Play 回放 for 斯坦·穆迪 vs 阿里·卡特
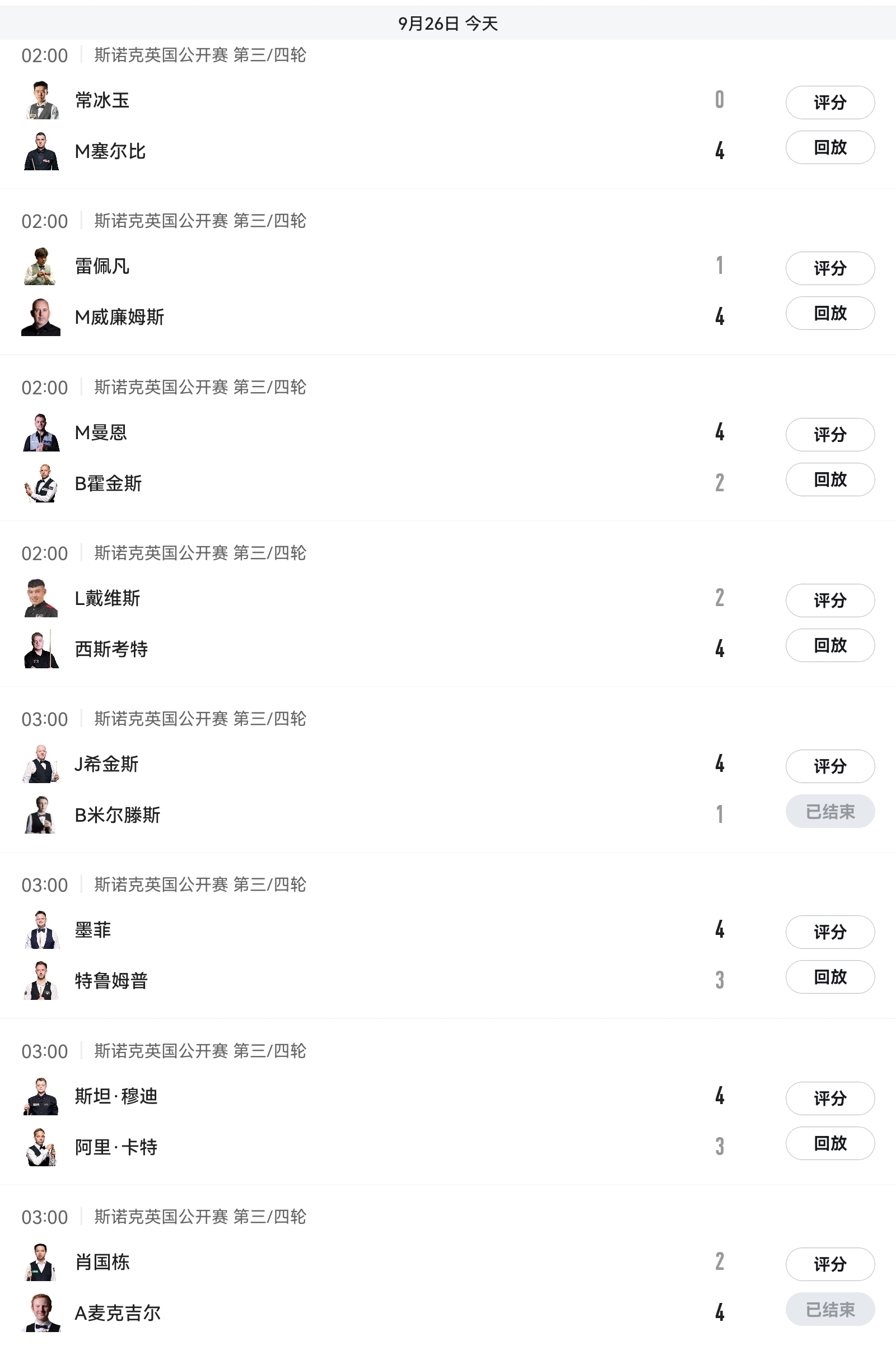The width and height of the screenshot is (896, 1350). click(x=830, y=1143)
